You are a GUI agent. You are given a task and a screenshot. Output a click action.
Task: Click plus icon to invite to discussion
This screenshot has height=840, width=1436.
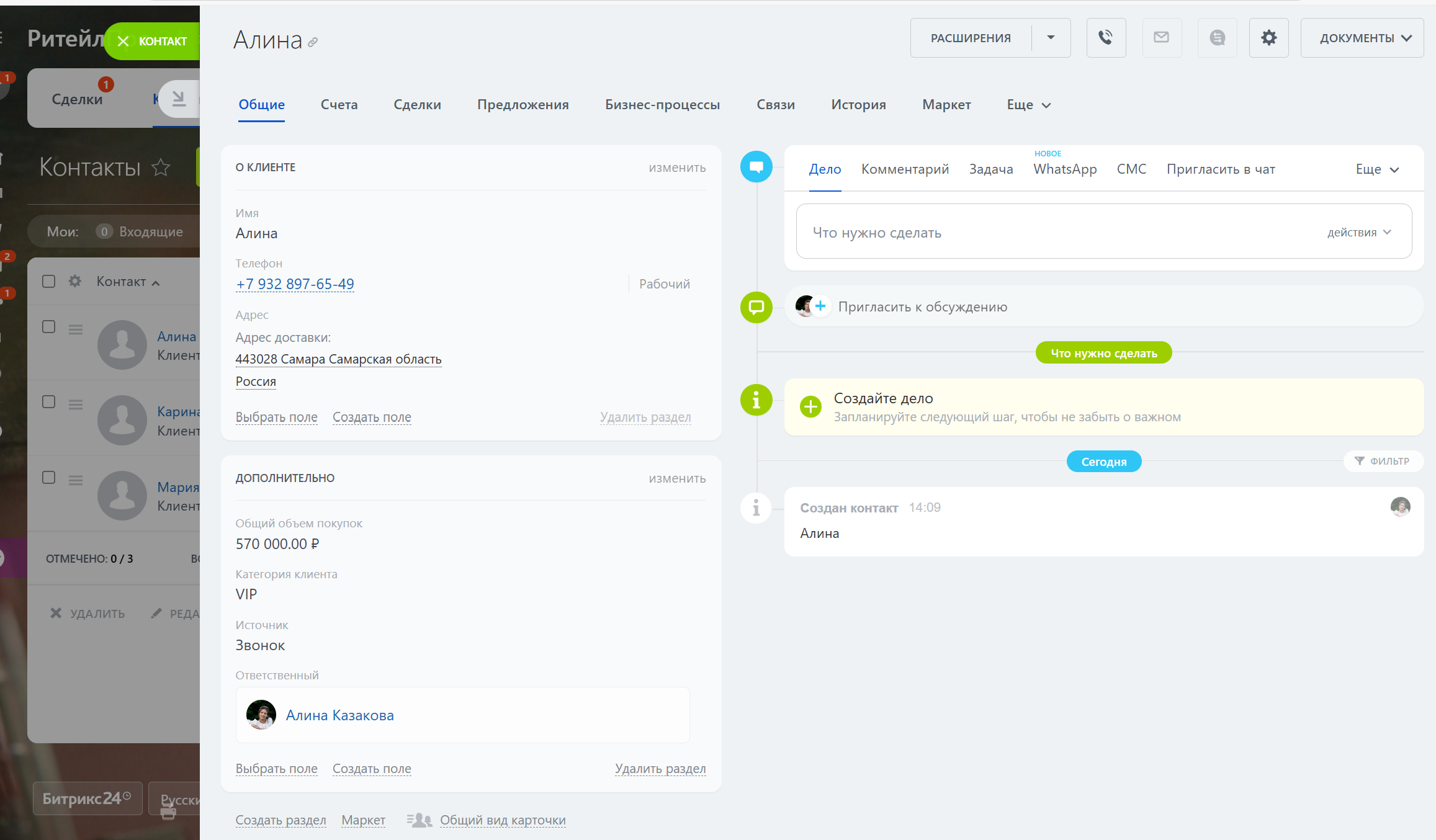820,306
